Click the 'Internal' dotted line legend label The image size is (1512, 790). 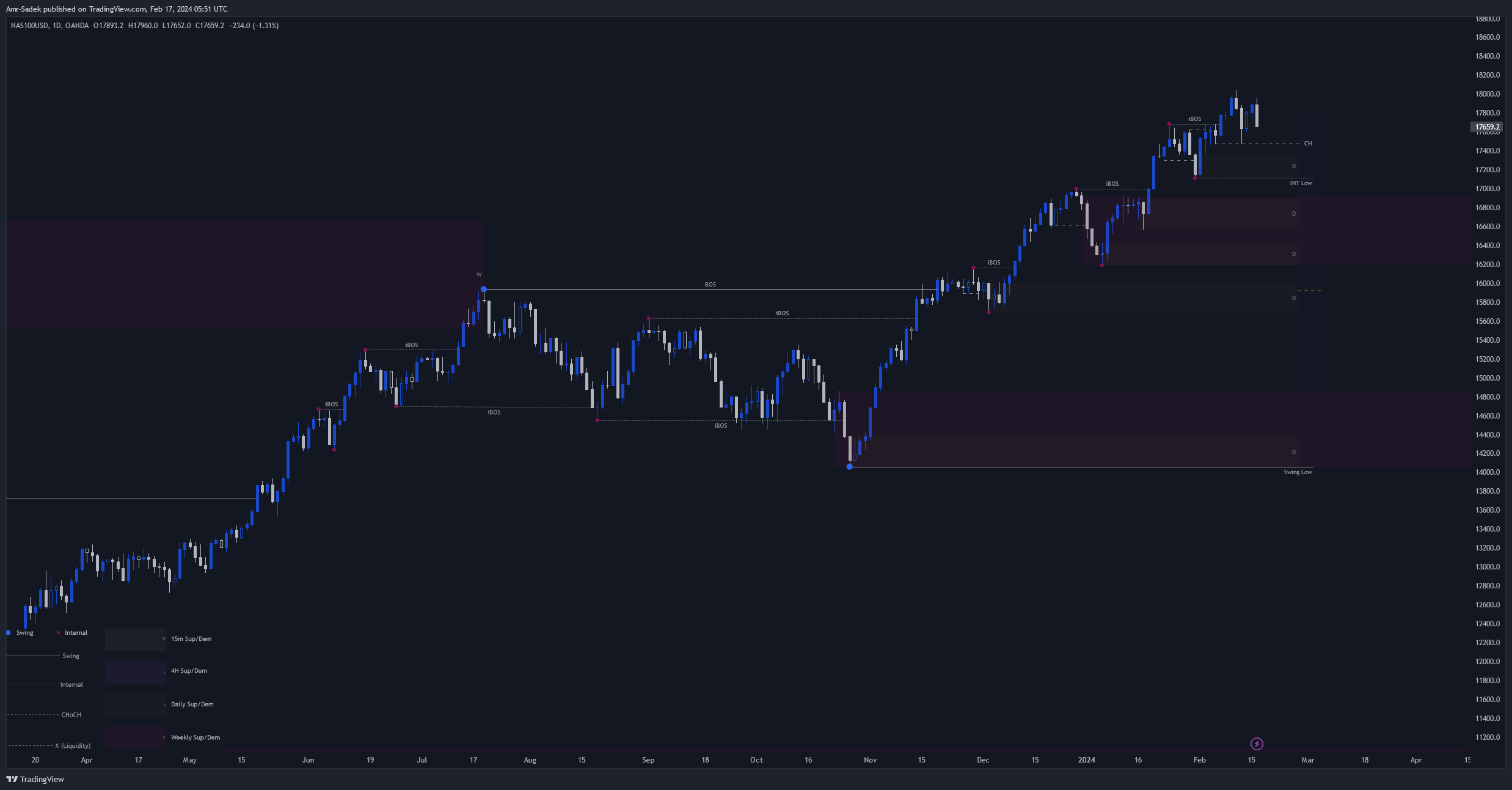click(71, 685)
